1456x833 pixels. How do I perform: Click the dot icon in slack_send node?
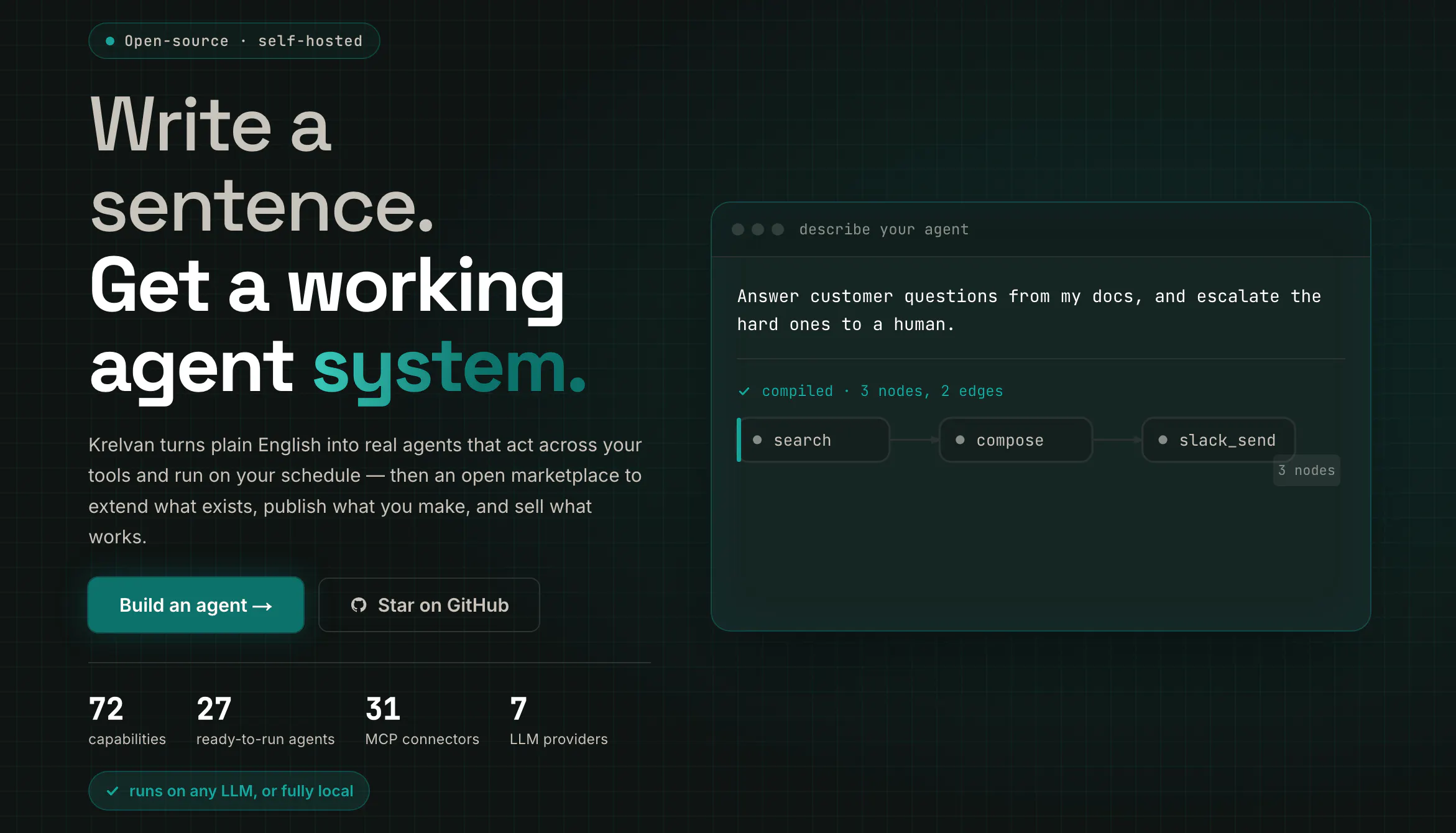pos(1163,440)
